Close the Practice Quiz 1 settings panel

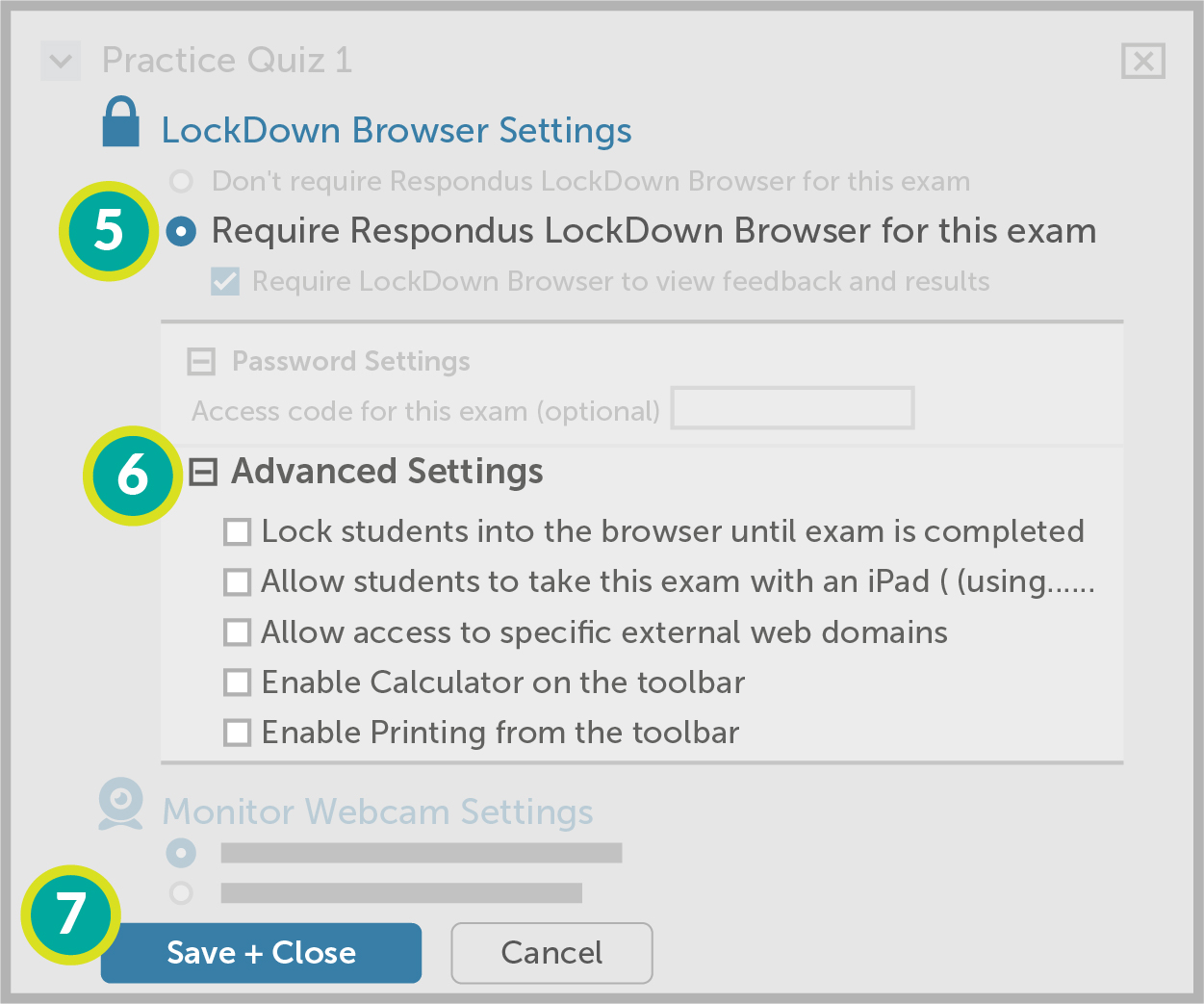coord(1143,62)
